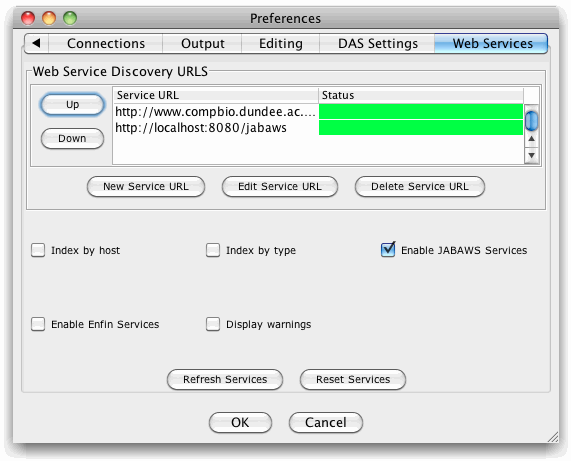Minimize Preferences with the yellow button
Image resolution: width=571 pixels, height=461 pixels.
point(49,18)
